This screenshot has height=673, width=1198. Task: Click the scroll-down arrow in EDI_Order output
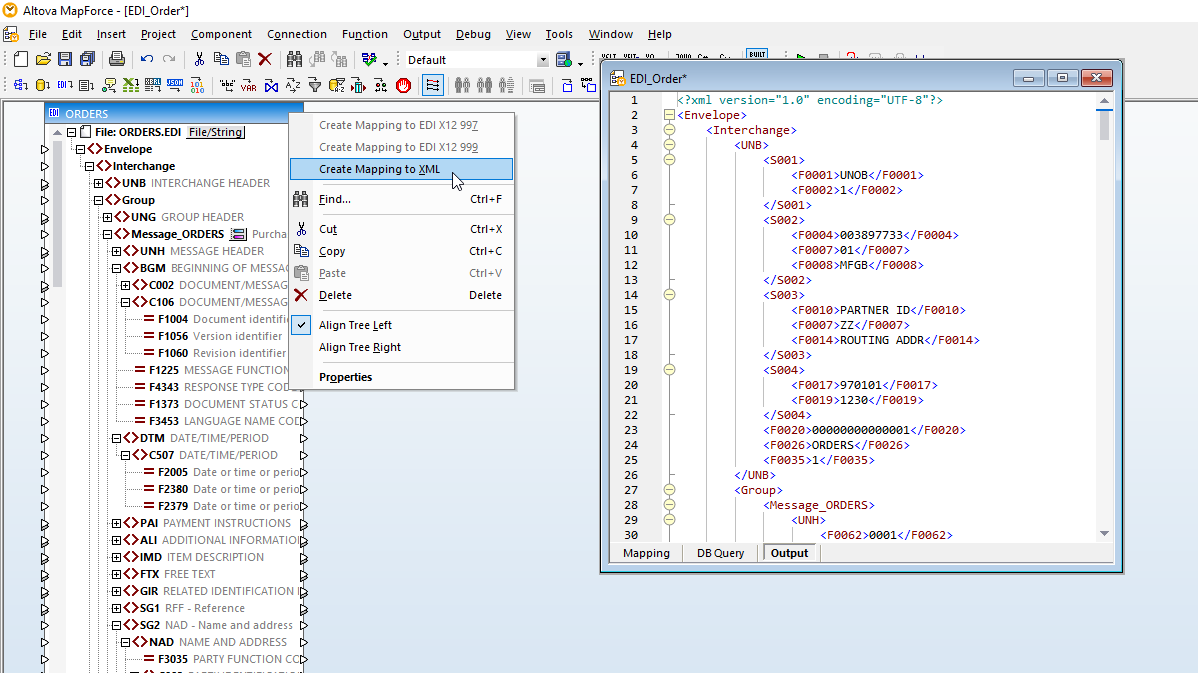point(1104,533)
